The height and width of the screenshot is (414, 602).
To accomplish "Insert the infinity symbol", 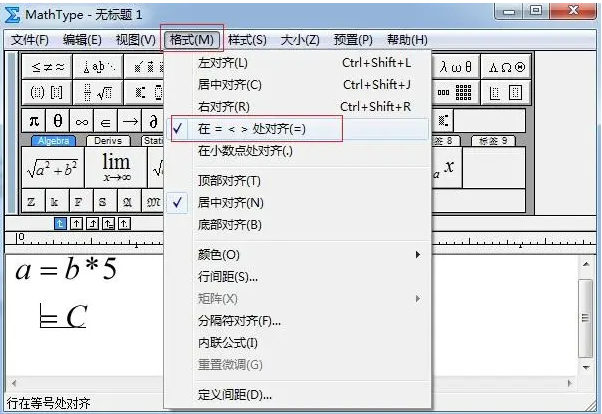I will tap(82, 121).
